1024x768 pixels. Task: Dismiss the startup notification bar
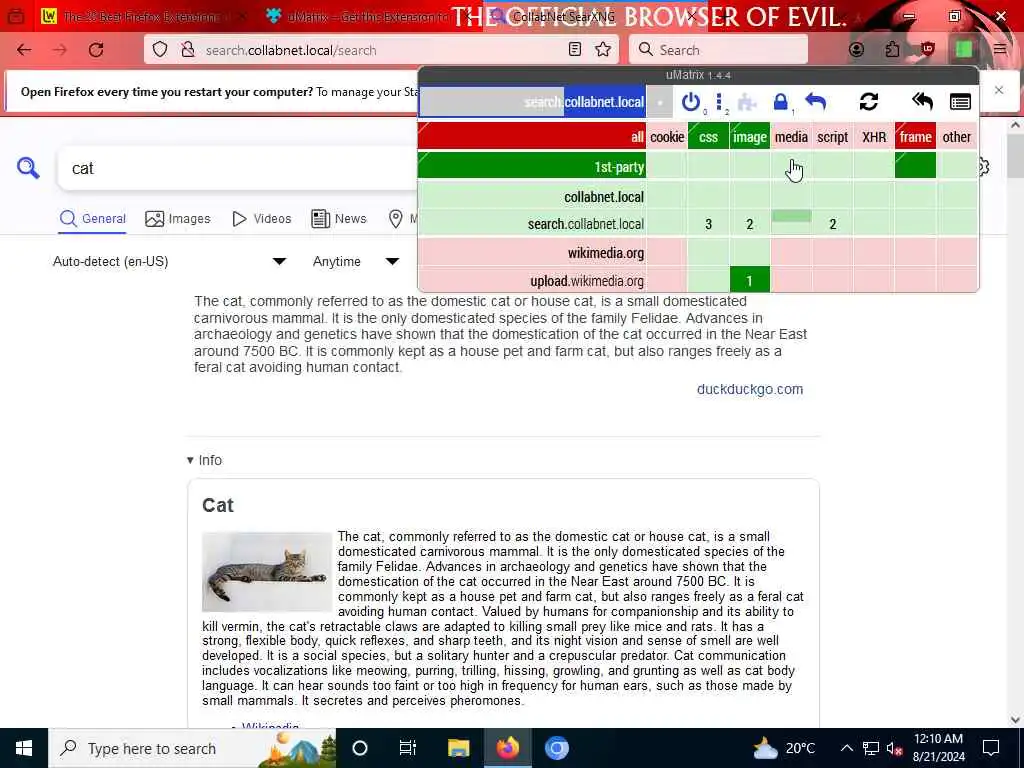(x=999, y=90)
